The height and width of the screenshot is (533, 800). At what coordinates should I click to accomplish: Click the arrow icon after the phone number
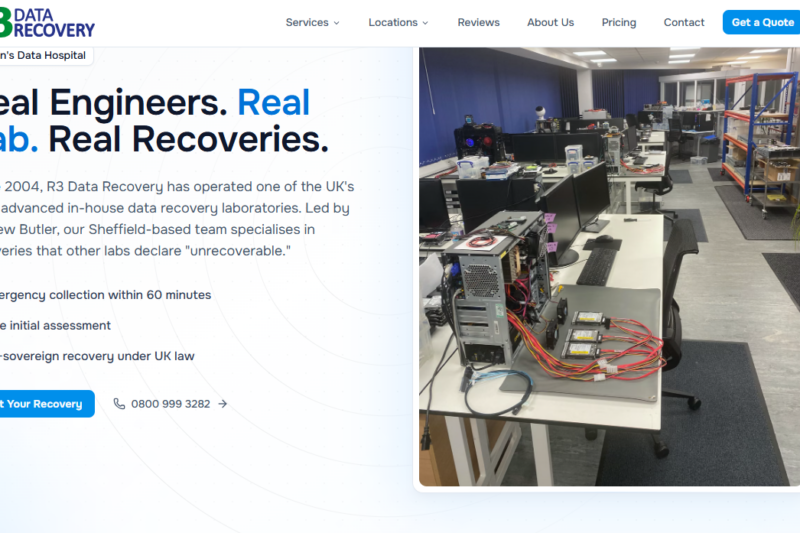tap(222, 404)
